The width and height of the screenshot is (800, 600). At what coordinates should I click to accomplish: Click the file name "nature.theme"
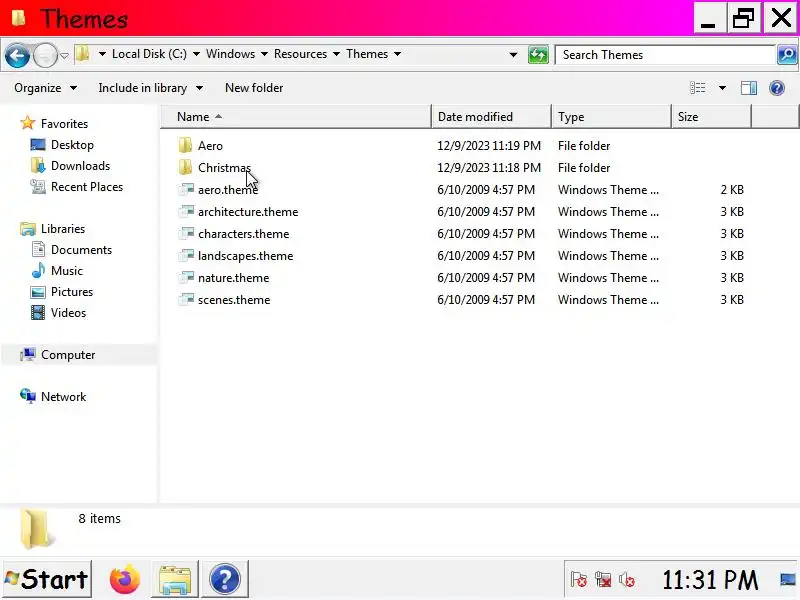point(233,278)
